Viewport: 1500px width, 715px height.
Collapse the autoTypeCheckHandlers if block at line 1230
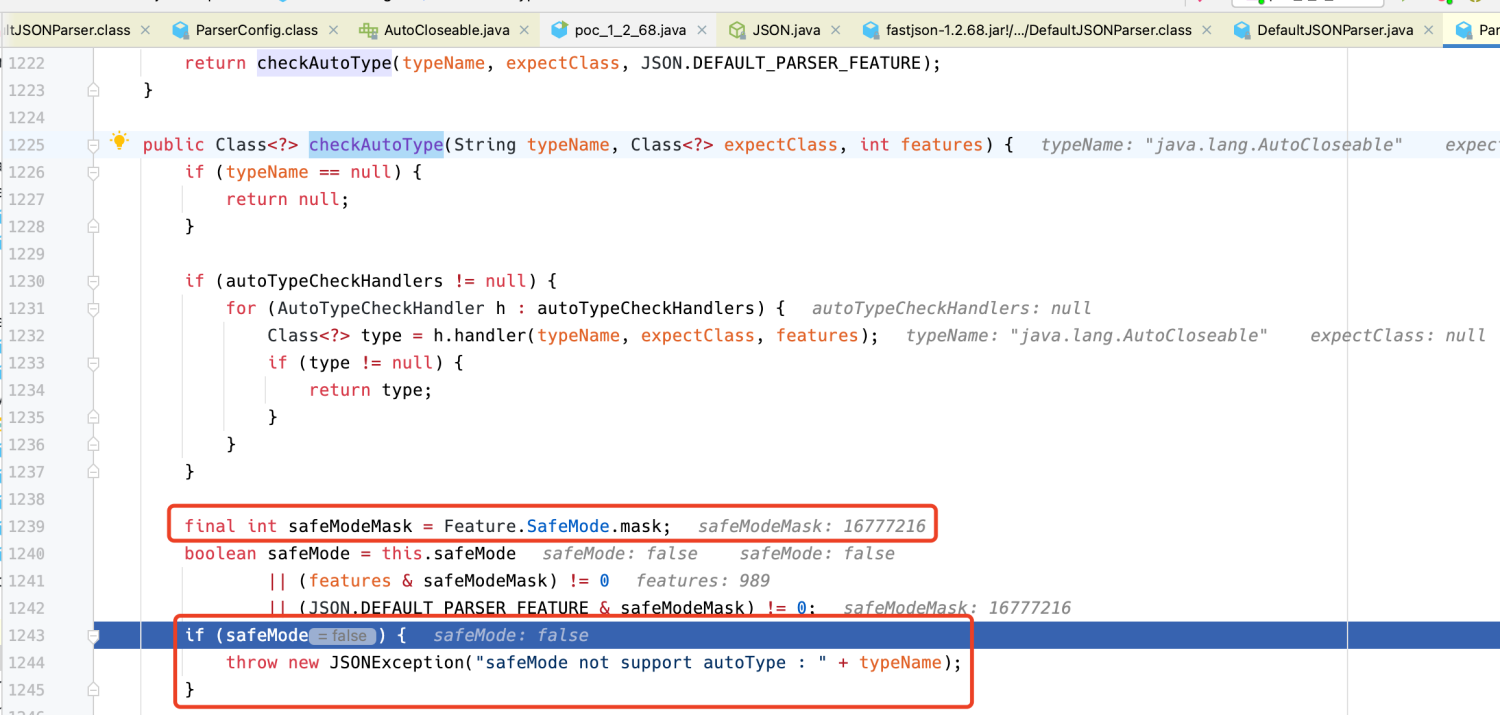(x=93, y=281)
